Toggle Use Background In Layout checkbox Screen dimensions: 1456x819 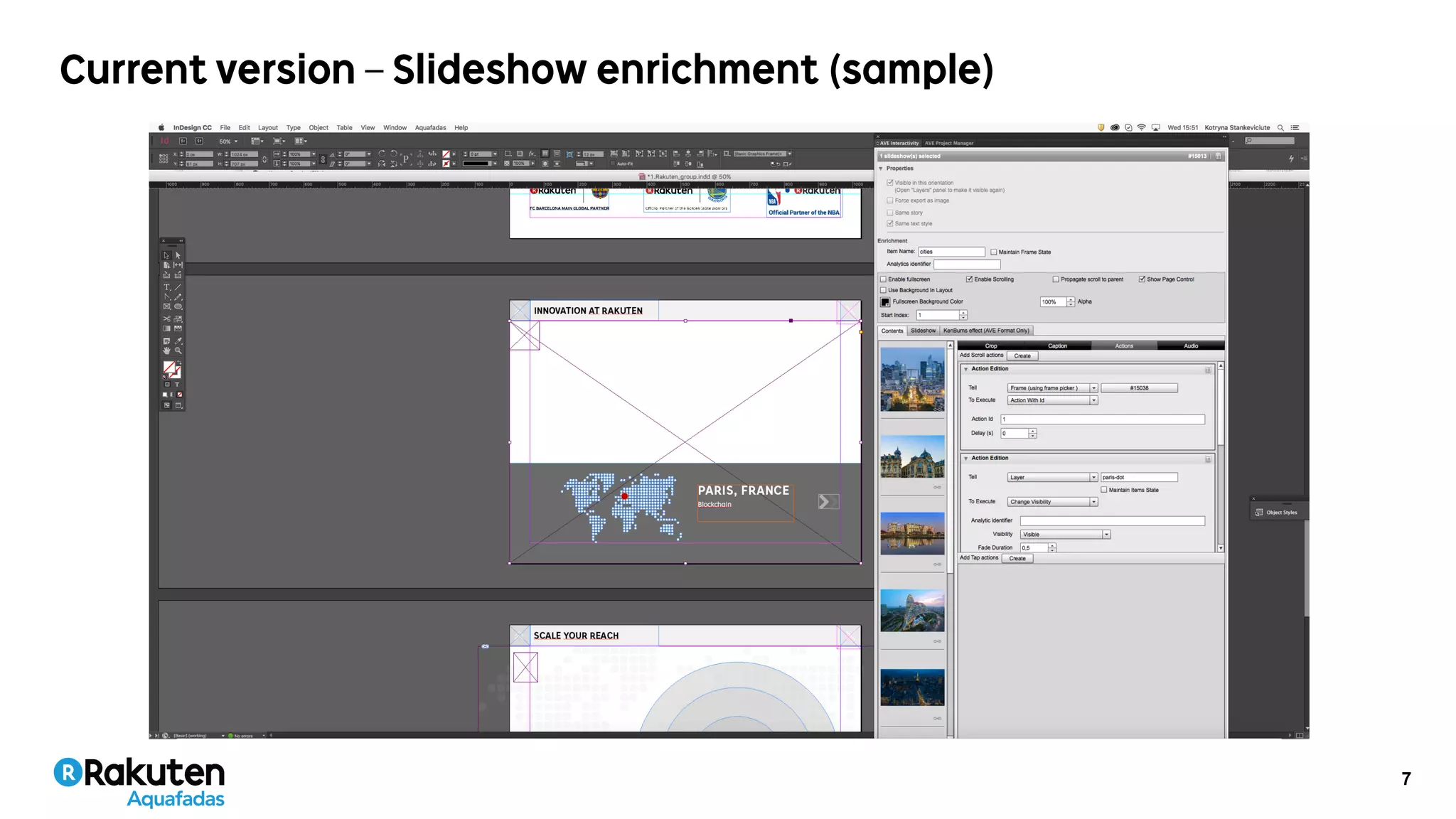pyautogui.click(x=884, y=290)
